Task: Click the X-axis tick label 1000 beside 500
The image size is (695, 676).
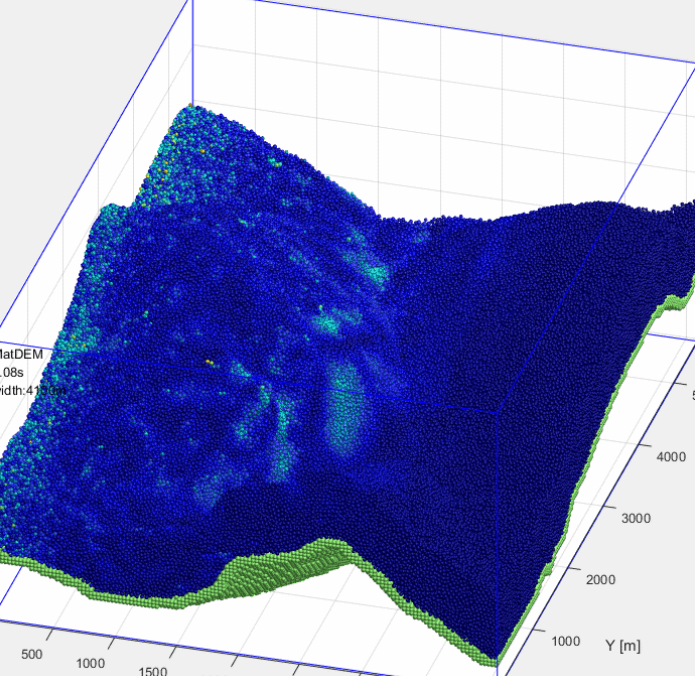Action: 90,664
